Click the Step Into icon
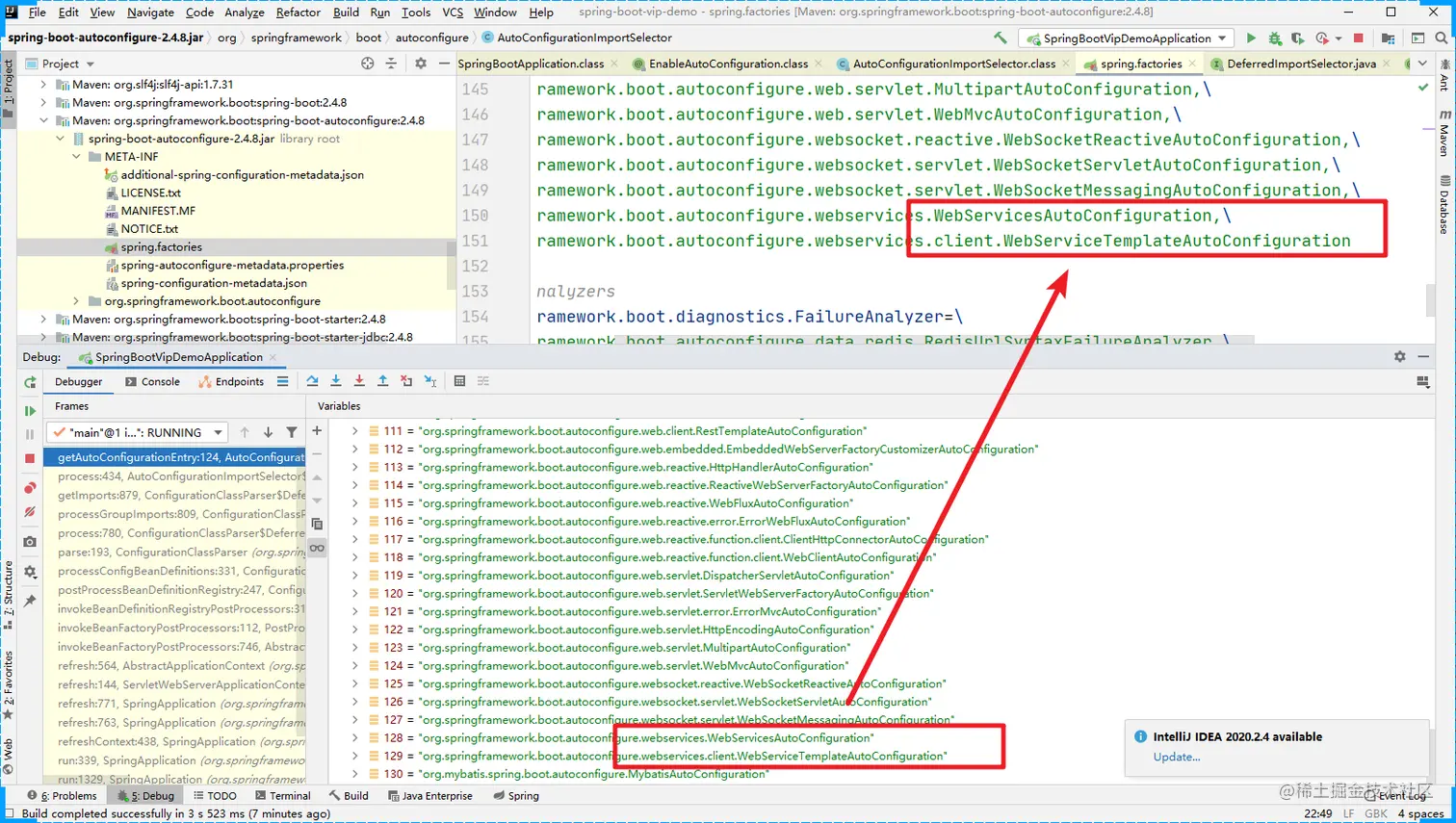The image size is (1456, 823). 336,381
